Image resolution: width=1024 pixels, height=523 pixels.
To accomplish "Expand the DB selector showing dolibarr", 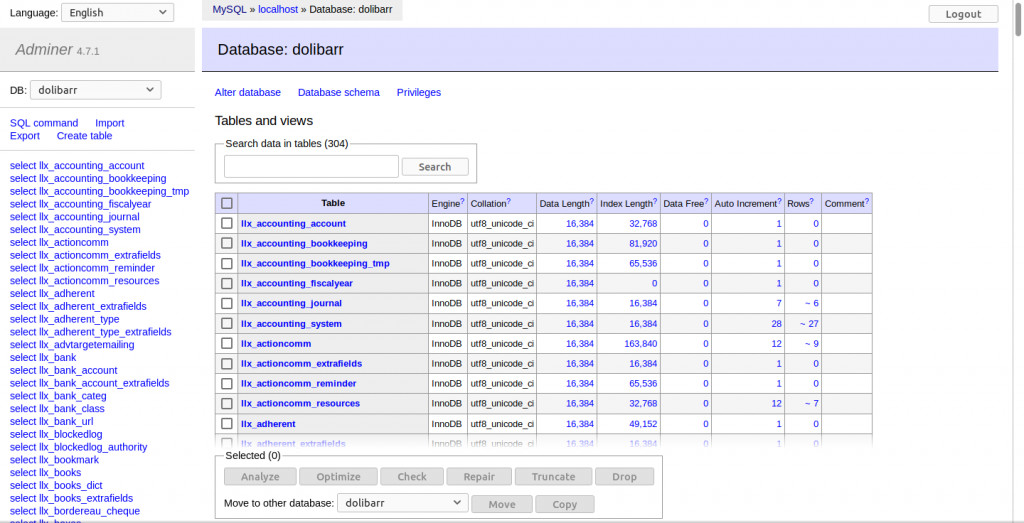I will [95, 90].
